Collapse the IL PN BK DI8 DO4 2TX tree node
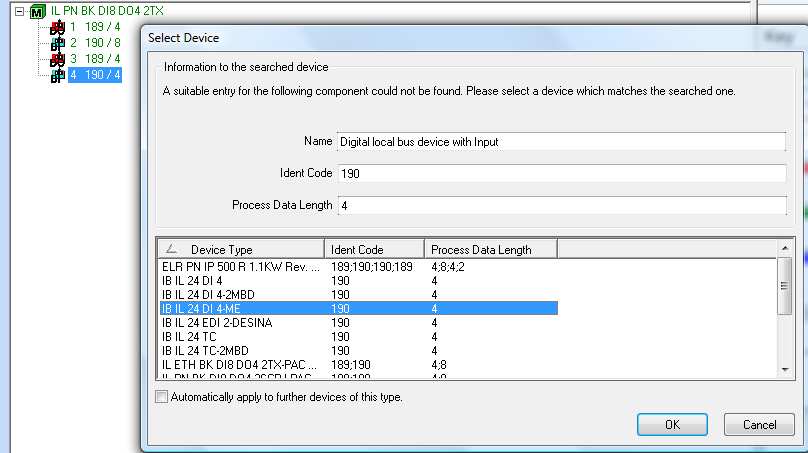The height and width of the screenshot is (453, 808). point(20,11)
